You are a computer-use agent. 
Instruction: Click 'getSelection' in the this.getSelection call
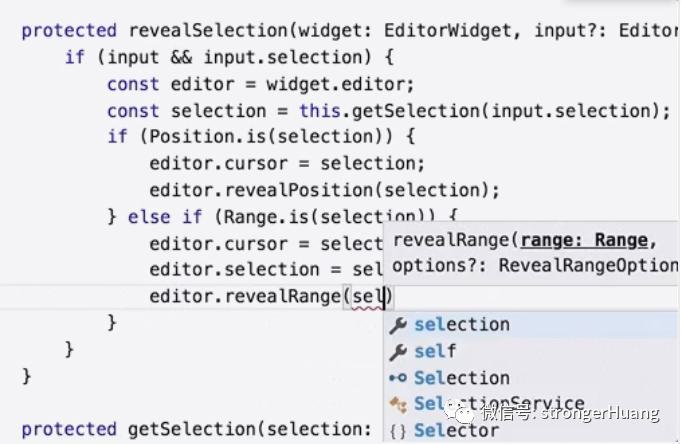click(x=415, y=111)
